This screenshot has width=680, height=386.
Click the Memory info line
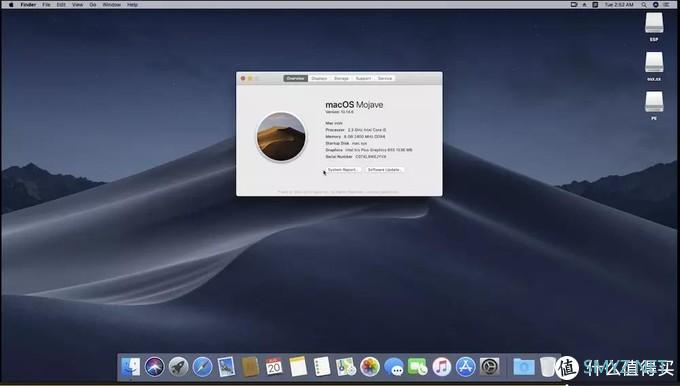point(355,136)
